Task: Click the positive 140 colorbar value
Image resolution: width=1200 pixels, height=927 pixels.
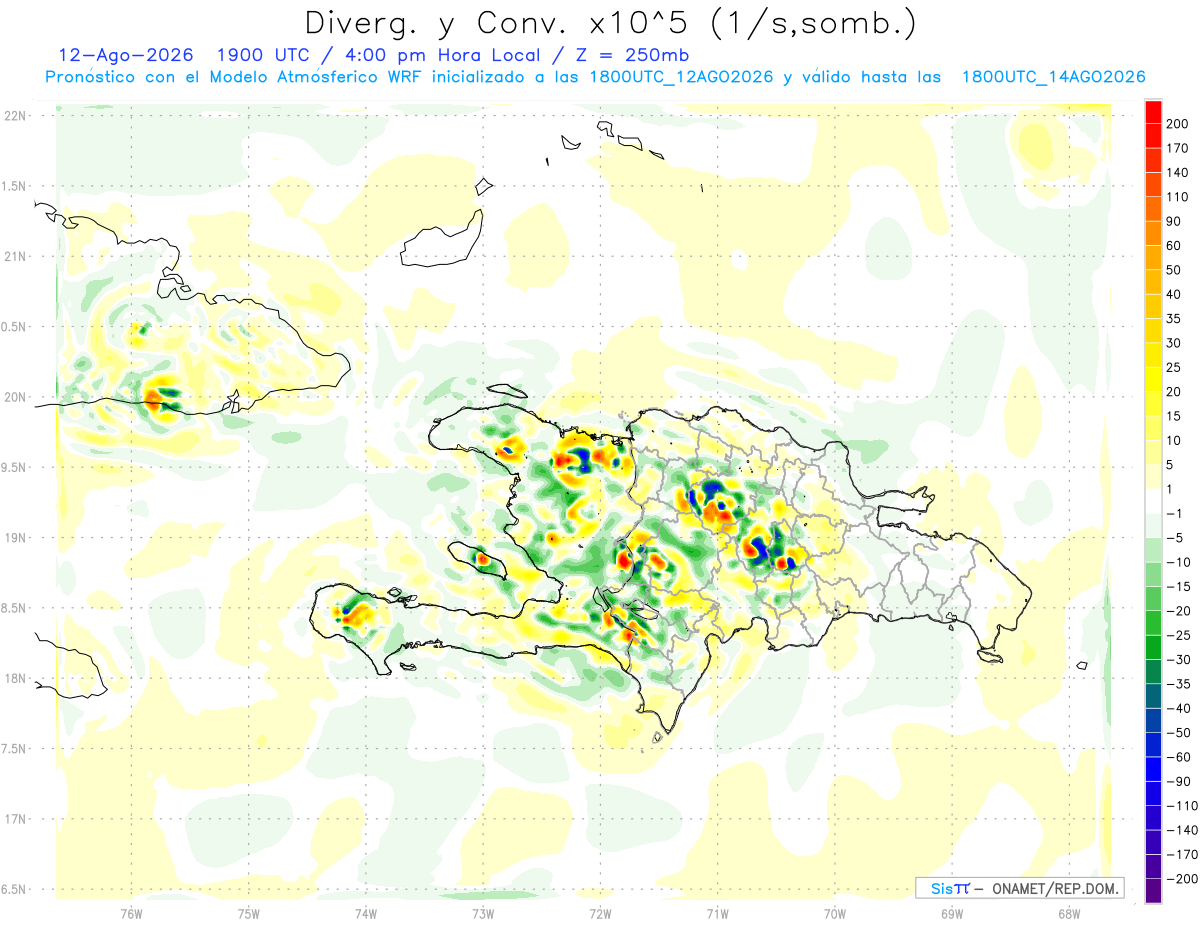Action: (1178, 172)
